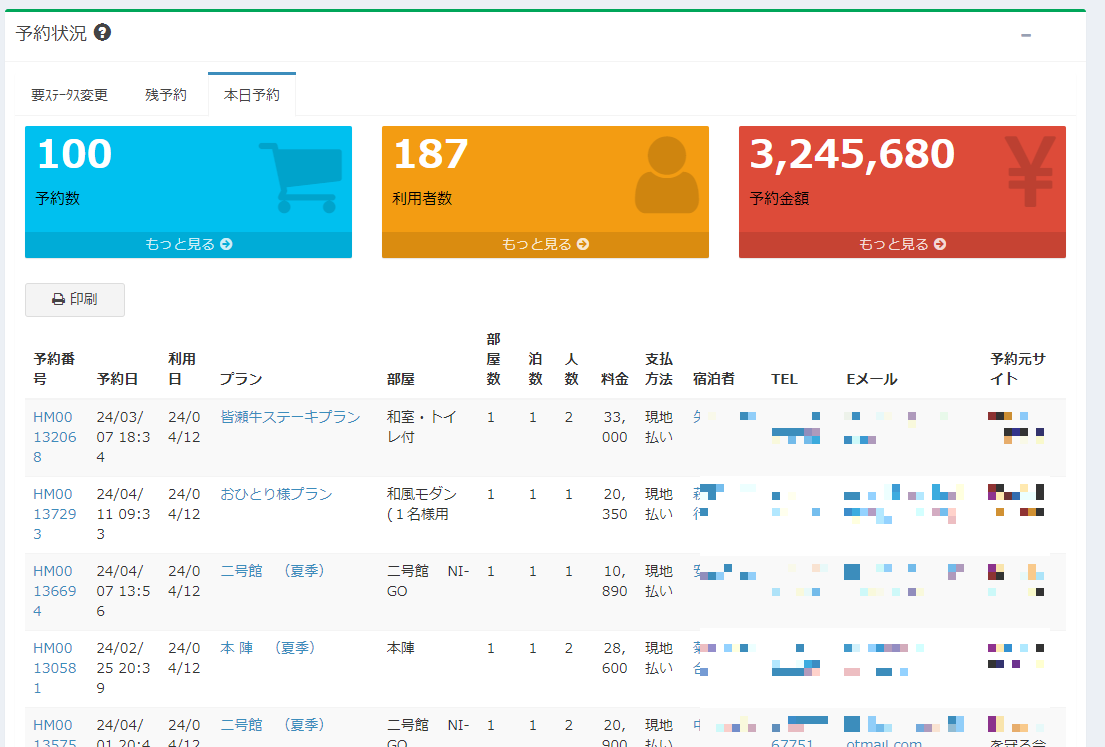1105x747 pixels.
Task: Open もっと見る under 利用者数
Action: (x=545, y=245)
